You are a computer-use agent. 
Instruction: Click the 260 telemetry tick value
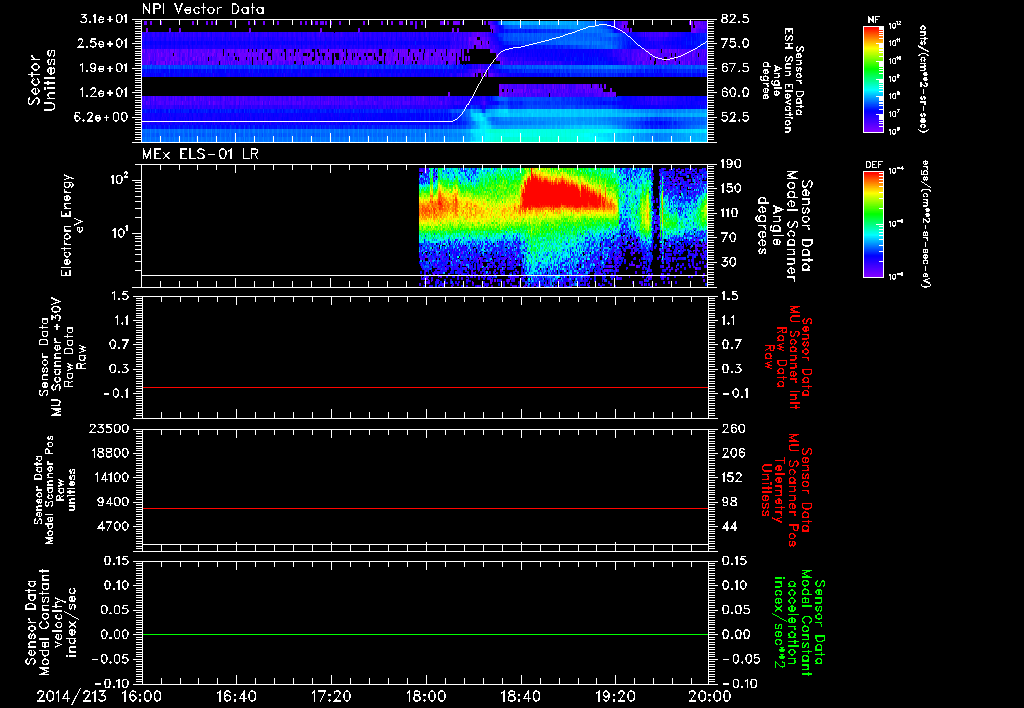[x=733, y=429]
